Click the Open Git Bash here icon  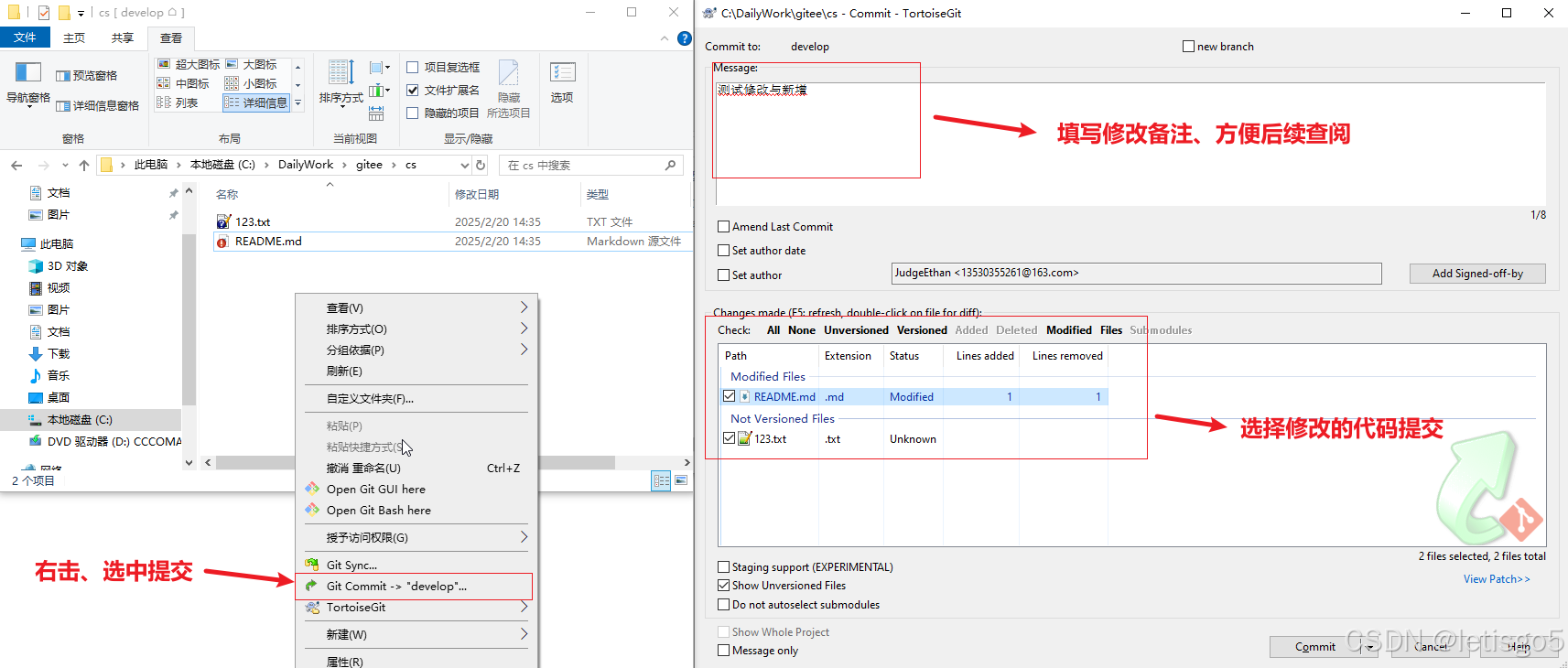(x=312, y=510)
